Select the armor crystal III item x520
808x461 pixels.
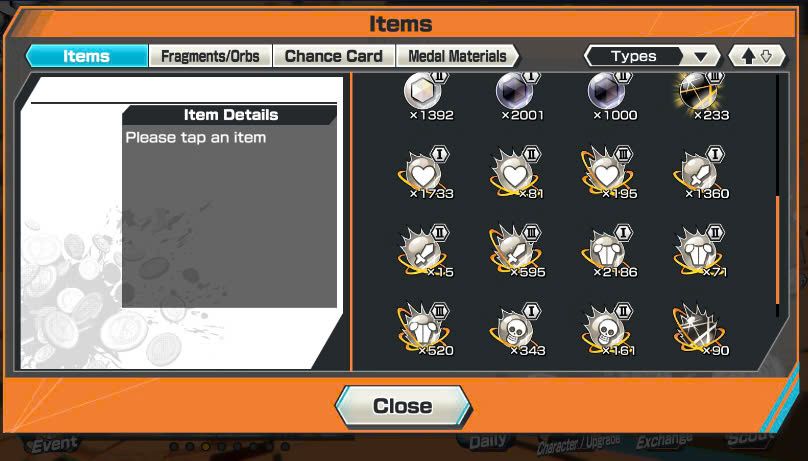(424, 331)
